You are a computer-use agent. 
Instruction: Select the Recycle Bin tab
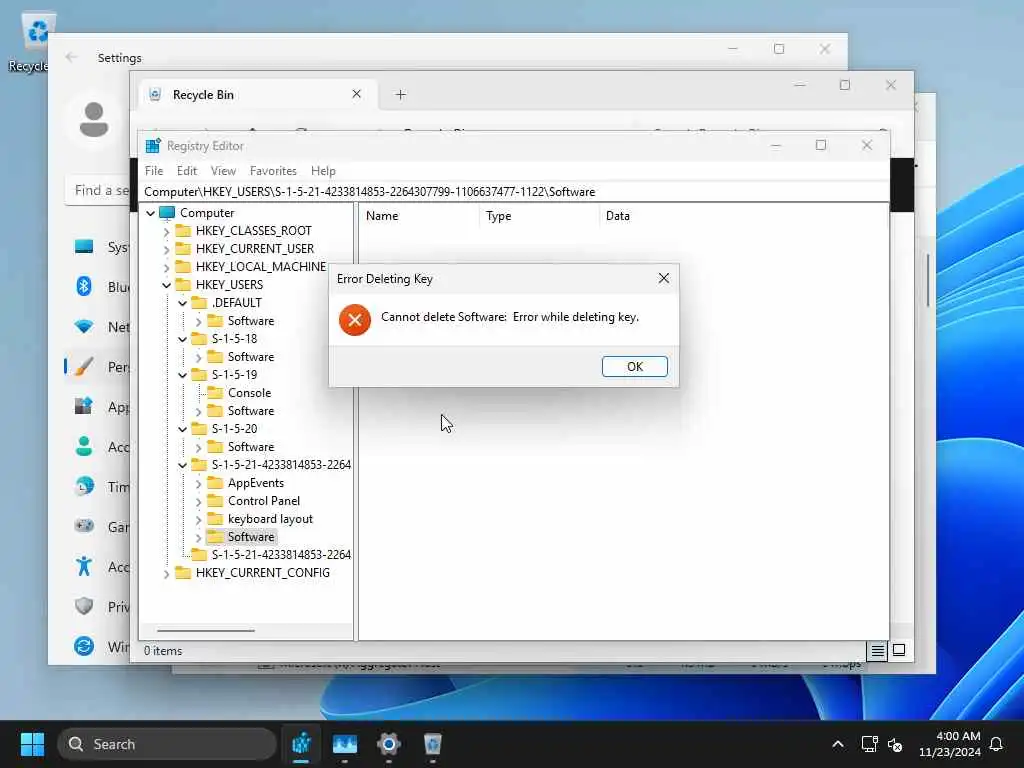pyautogui.click(x=258, y=95)
